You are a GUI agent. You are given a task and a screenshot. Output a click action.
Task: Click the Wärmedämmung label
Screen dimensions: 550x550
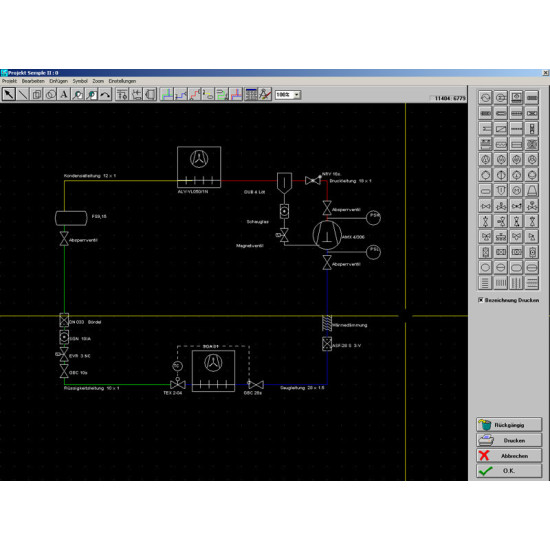pyautogui.click(x=349, y=325)
